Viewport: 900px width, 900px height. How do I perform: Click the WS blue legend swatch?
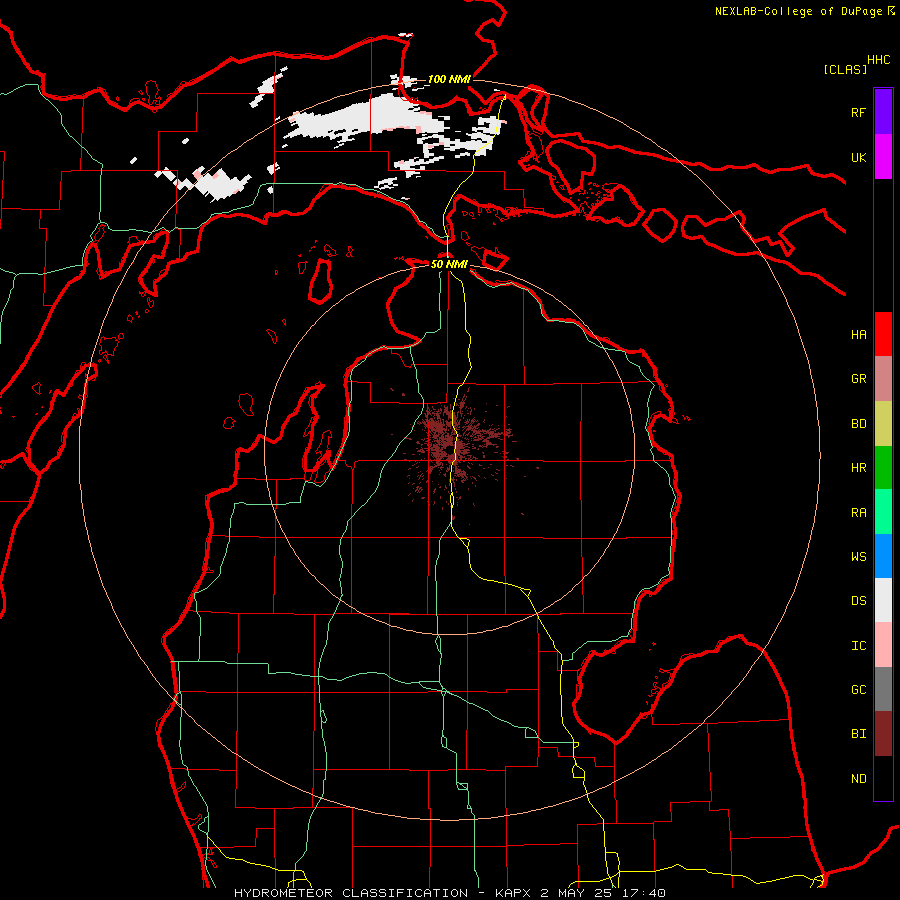883,556
